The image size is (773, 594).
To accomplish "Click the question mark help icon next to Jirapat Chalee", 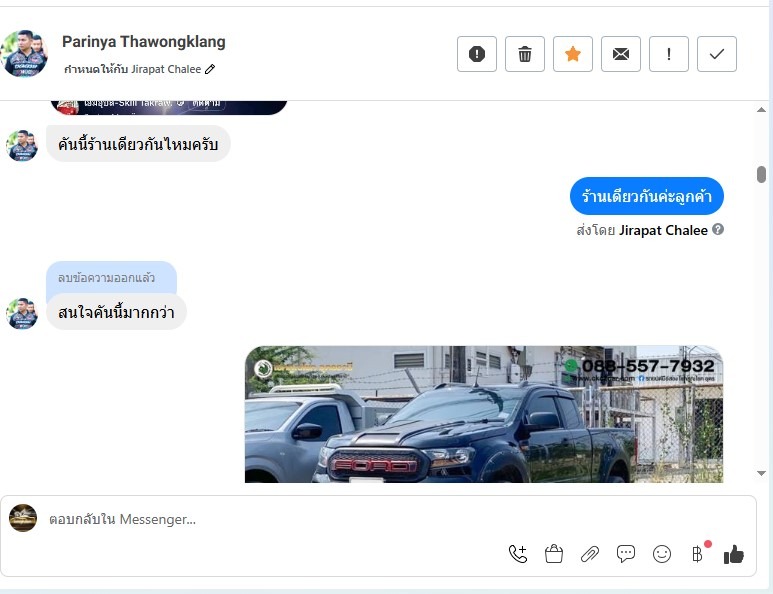I will tap(718, 229).
